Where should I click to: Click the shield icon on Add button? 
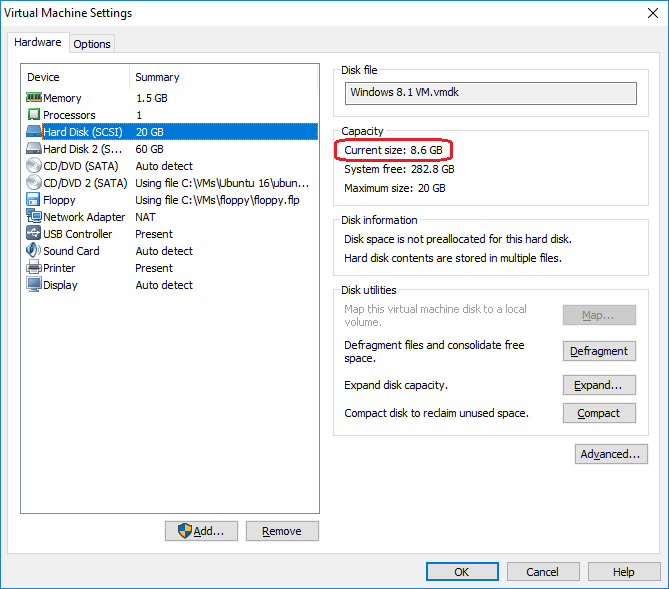pos(185,531)
